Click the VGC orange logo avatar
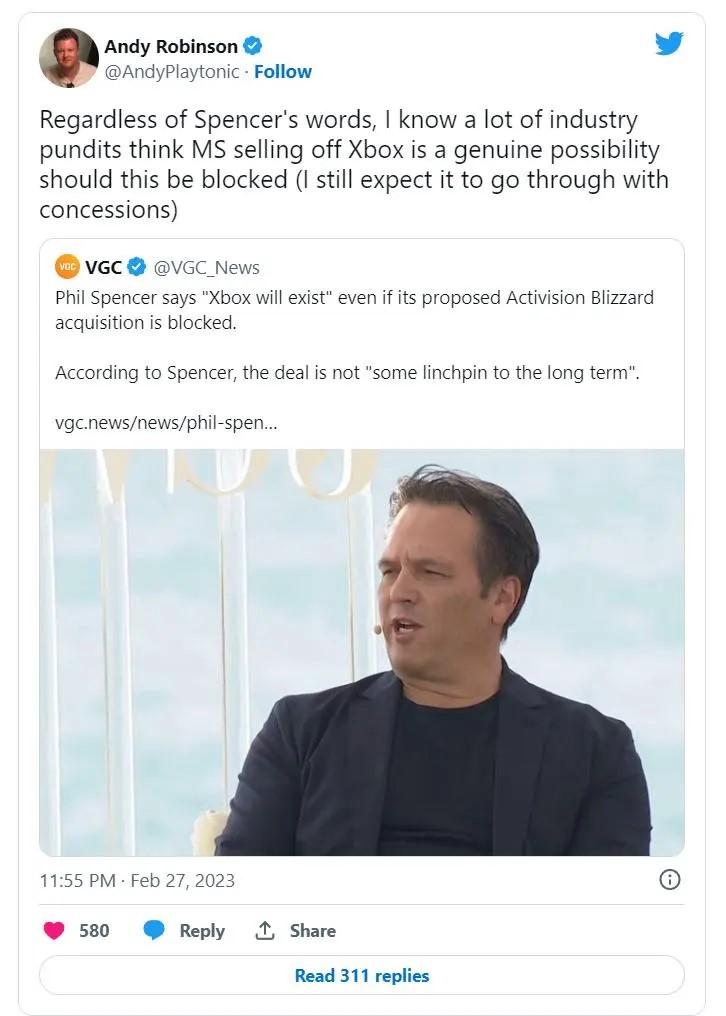The width and height of the screenshot is (726, 1016). (x=67, y=267)
